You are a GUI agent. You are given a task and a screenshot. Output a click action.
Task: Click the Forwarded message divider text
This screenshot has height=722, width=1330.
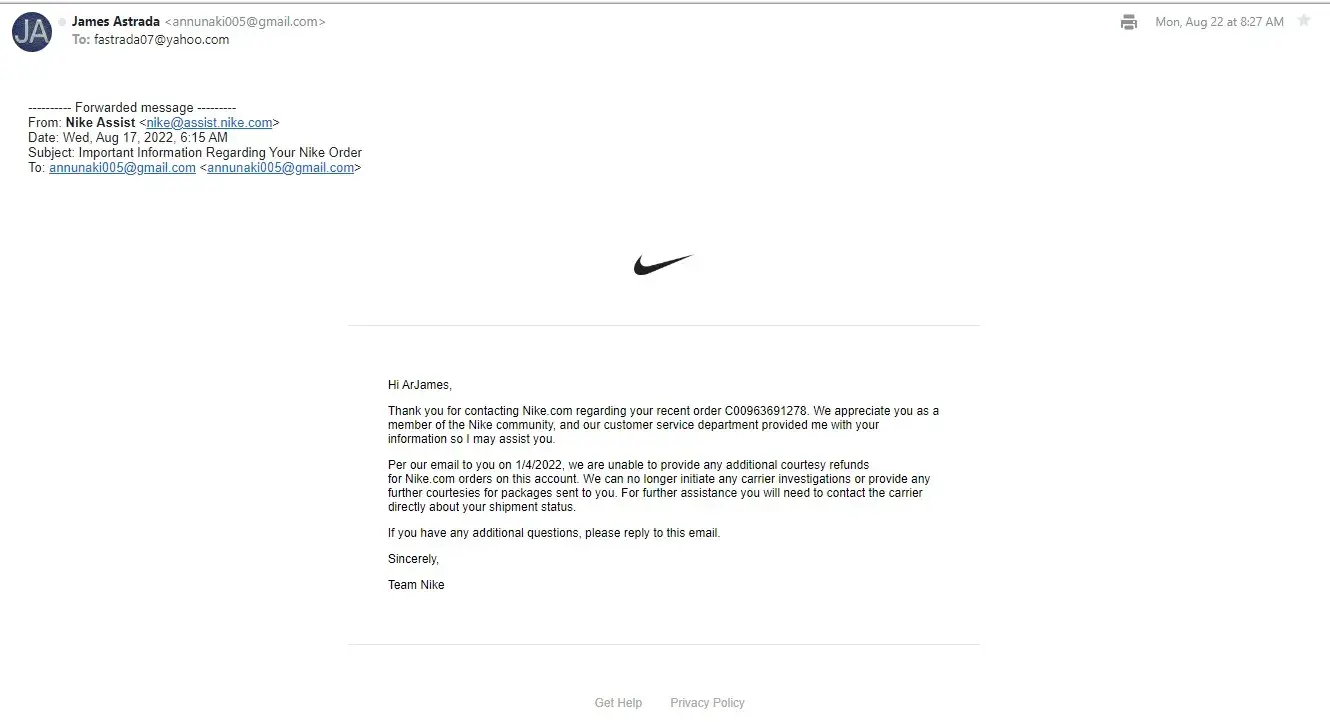tap(132, 108)
